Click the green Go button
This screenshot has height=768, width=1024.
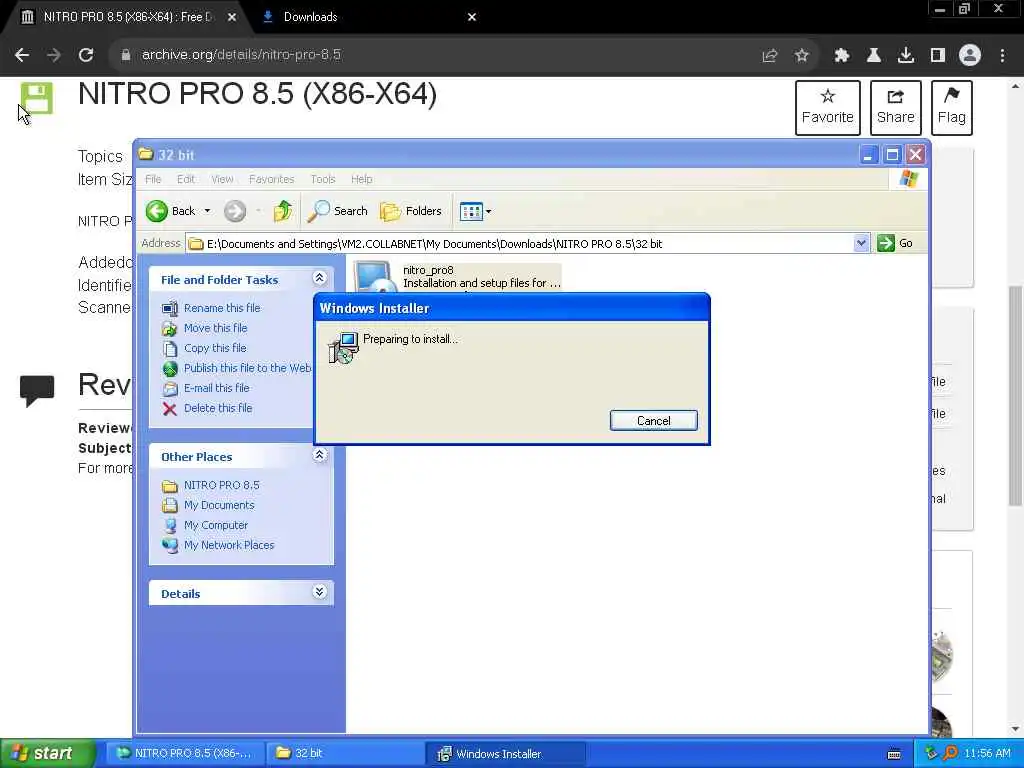tap(895, 244)
